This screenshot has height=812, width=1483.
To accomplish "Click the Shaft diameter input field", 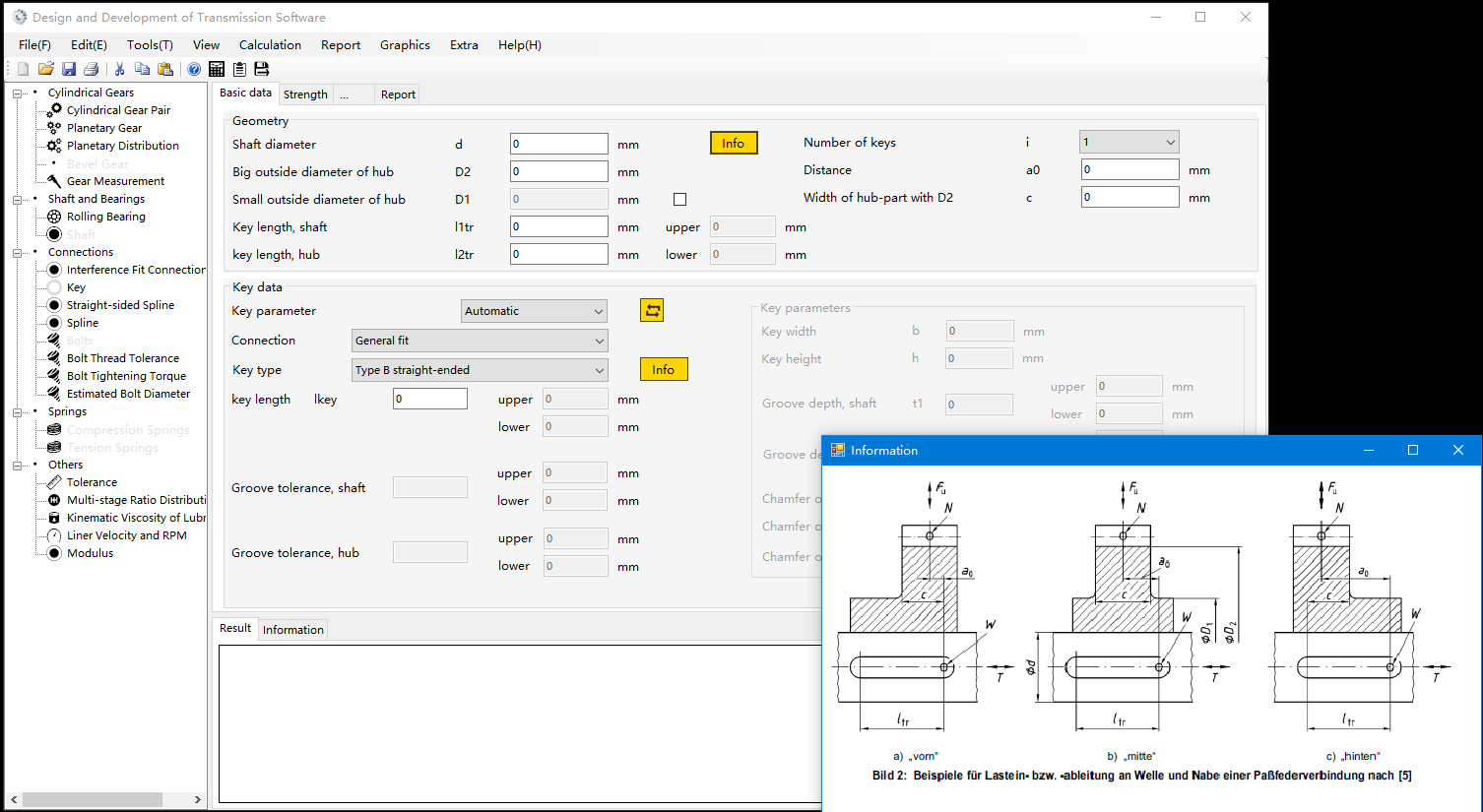I will [559, 144].
